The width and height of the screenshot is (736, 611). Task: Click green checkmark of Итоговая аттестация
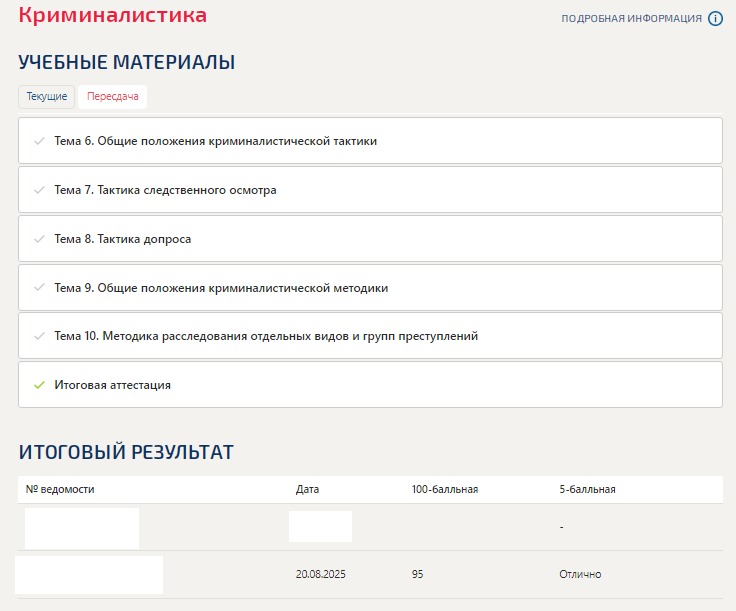click(x=39, y=385)
